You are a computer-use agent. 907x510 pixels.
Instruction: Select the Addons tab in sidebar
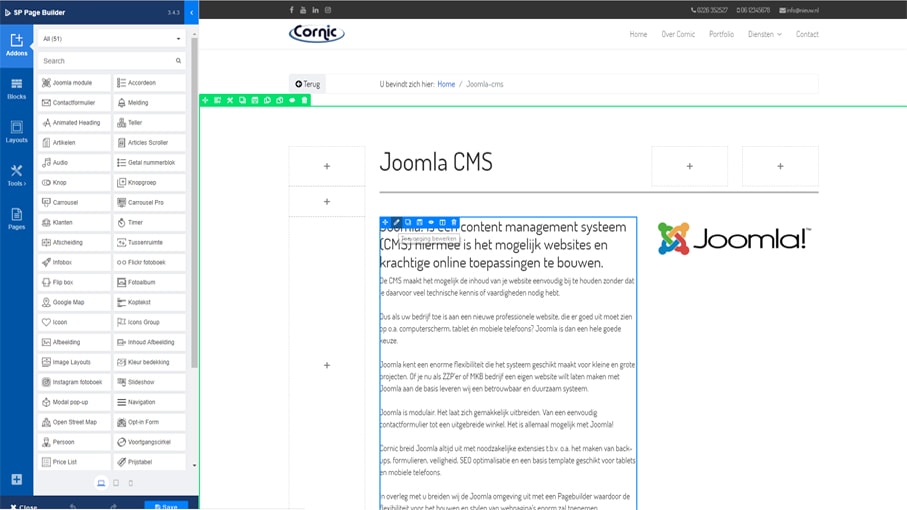click(16, 45)
